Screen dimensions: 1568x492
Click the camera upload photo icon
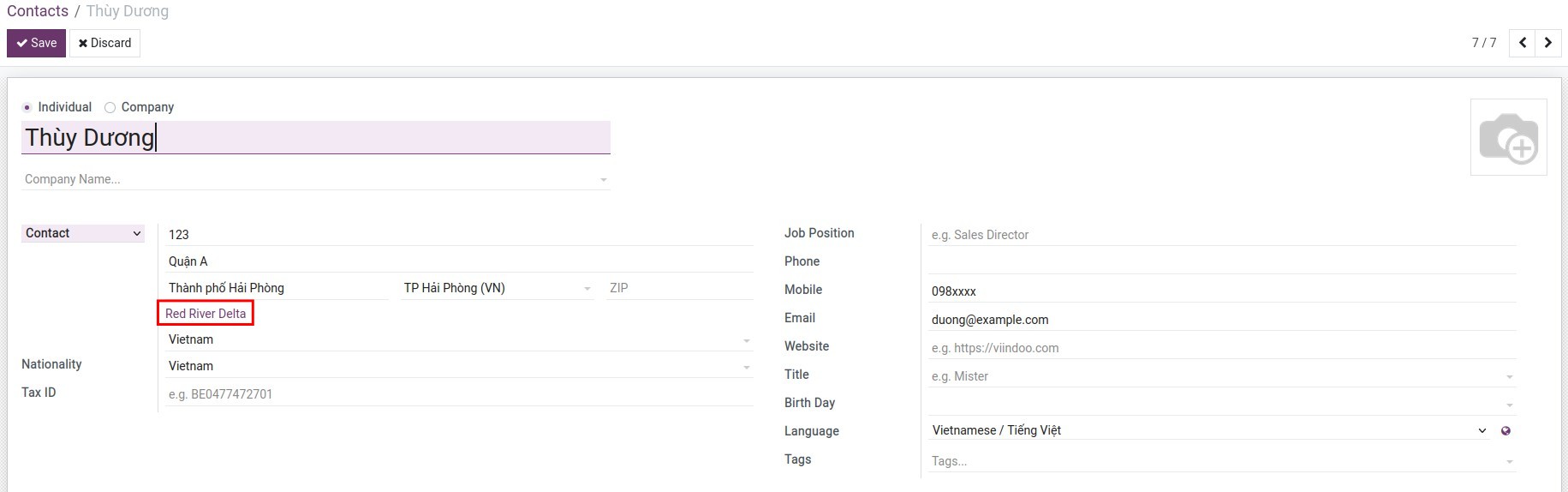[x=1508, y=138]
